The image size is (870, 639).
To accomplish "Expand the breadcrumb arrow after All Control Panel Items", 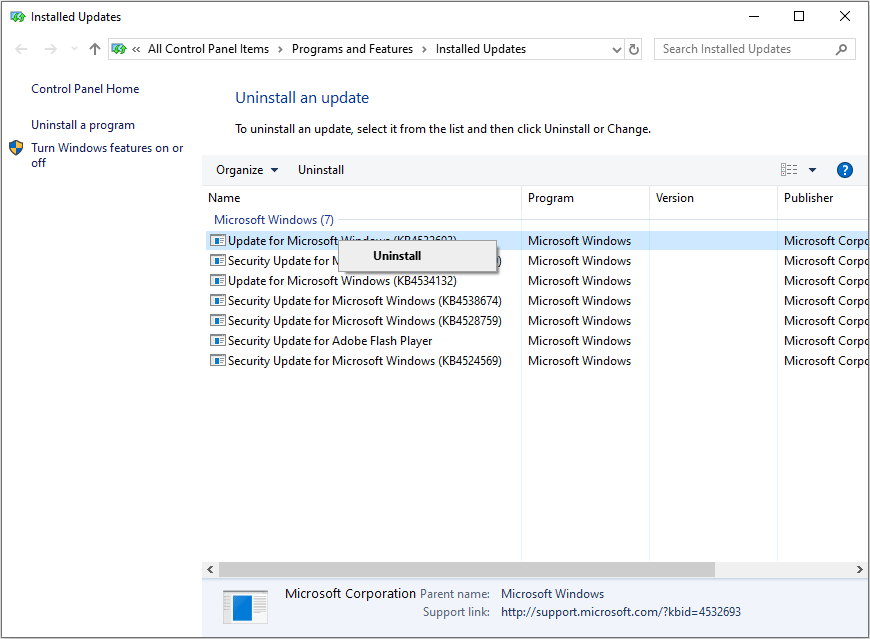I will pos(280,49).
